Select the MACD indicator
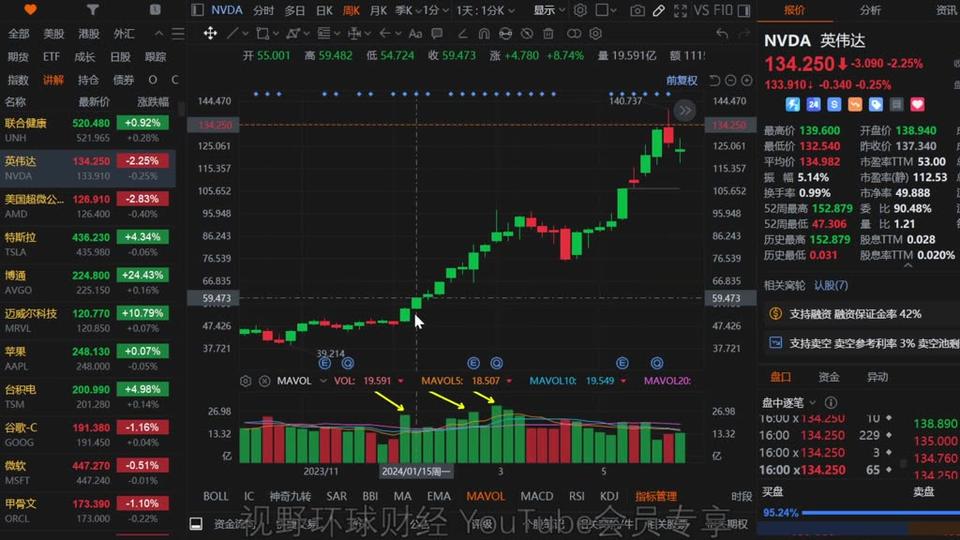960x540 pixels. coord(536,496)
